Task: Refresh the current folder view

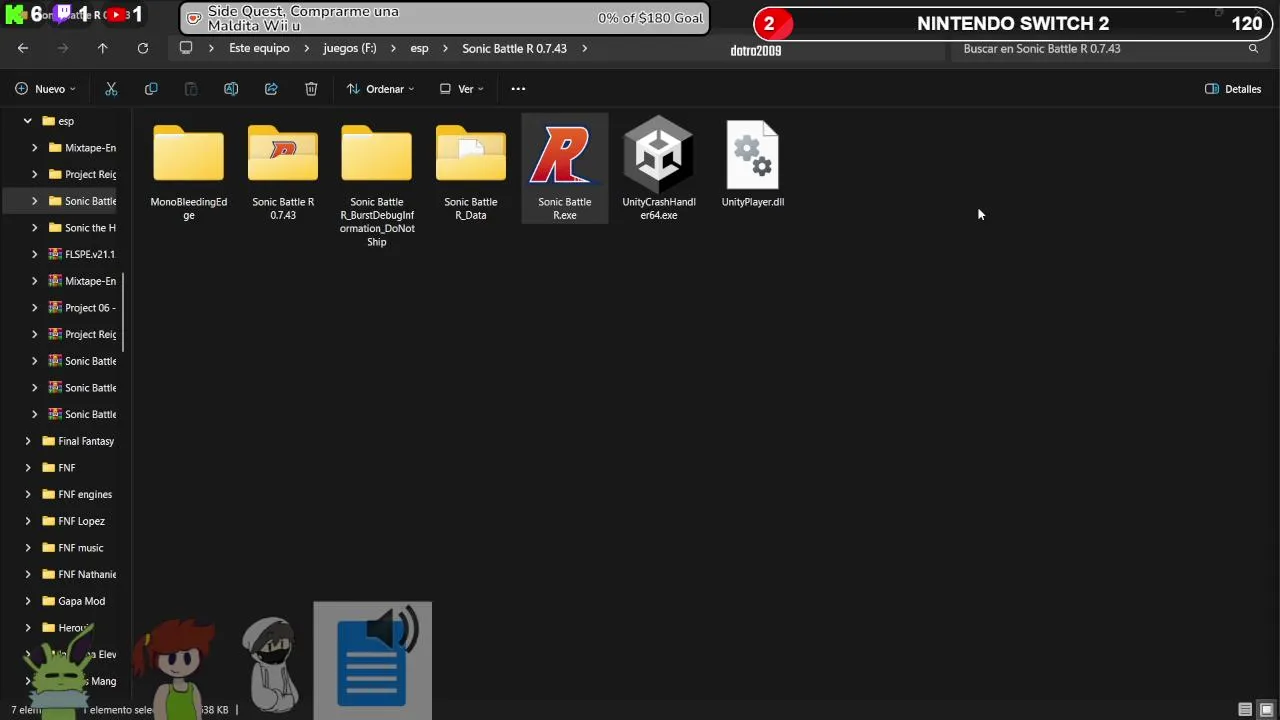Action: pyautogui.click(x=143, y=48)
